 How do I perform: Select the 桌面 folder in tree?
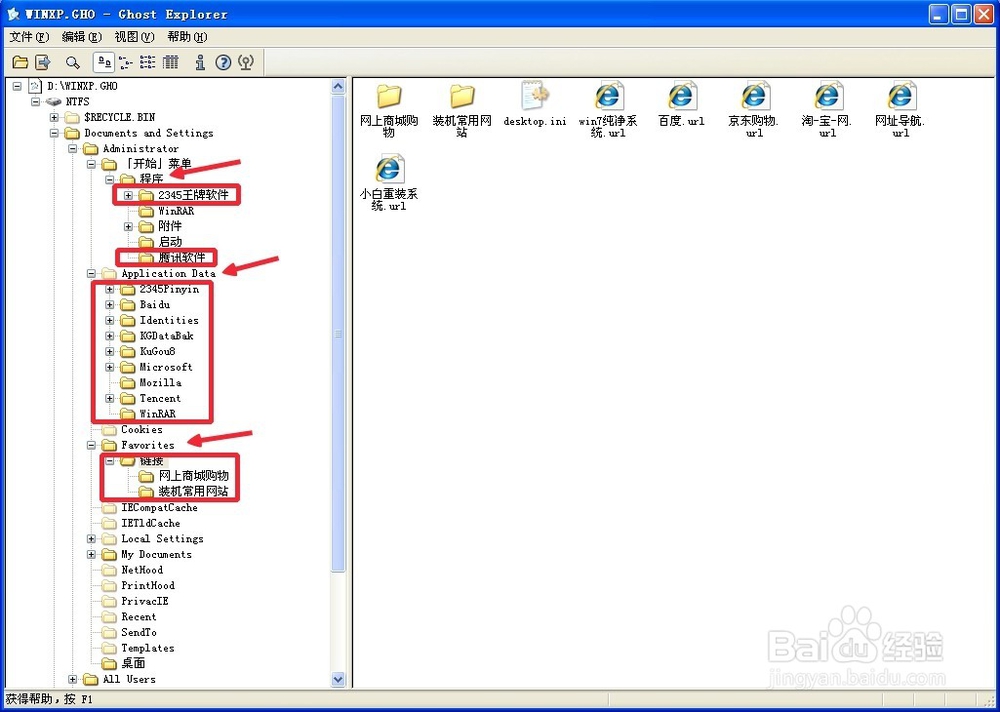(x=133, y=664)
